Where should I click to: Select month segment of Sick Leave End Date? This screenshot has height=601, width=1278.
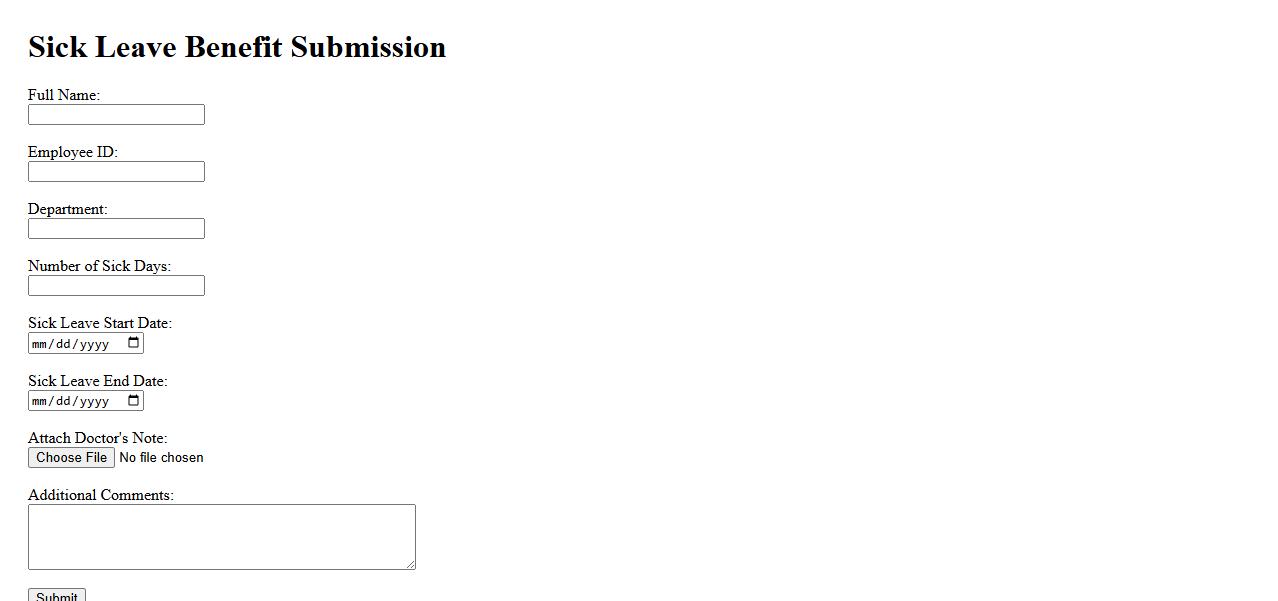[x=40, y=402]
